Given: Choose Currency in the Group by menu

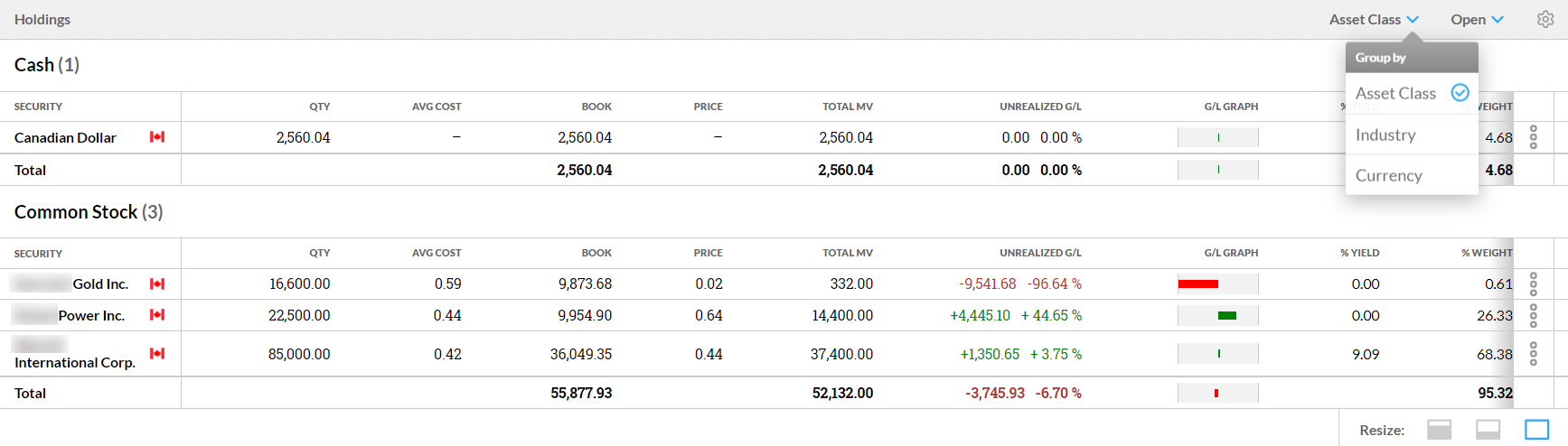Looking at the screenshot, I should [1412, 175].
